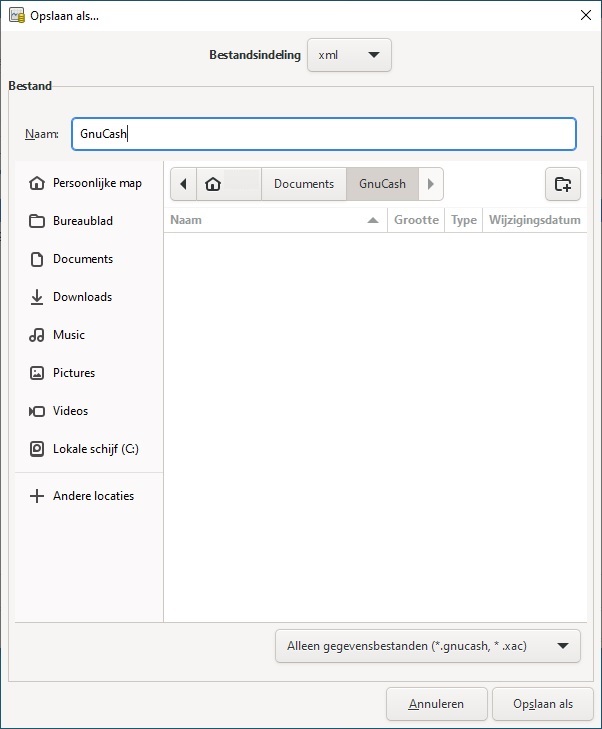Click the Opslaan als button

click(x=543, y=704)
